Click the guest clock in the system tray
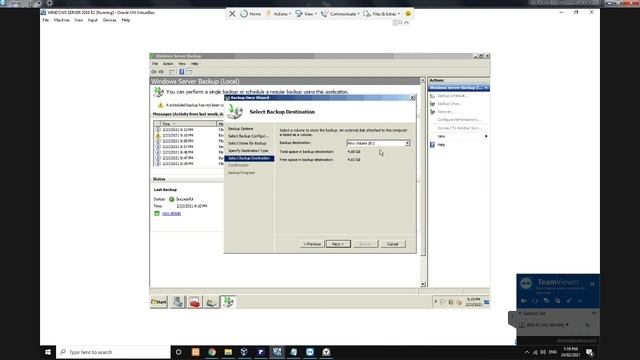640x360 pixels. pos(473,302)
